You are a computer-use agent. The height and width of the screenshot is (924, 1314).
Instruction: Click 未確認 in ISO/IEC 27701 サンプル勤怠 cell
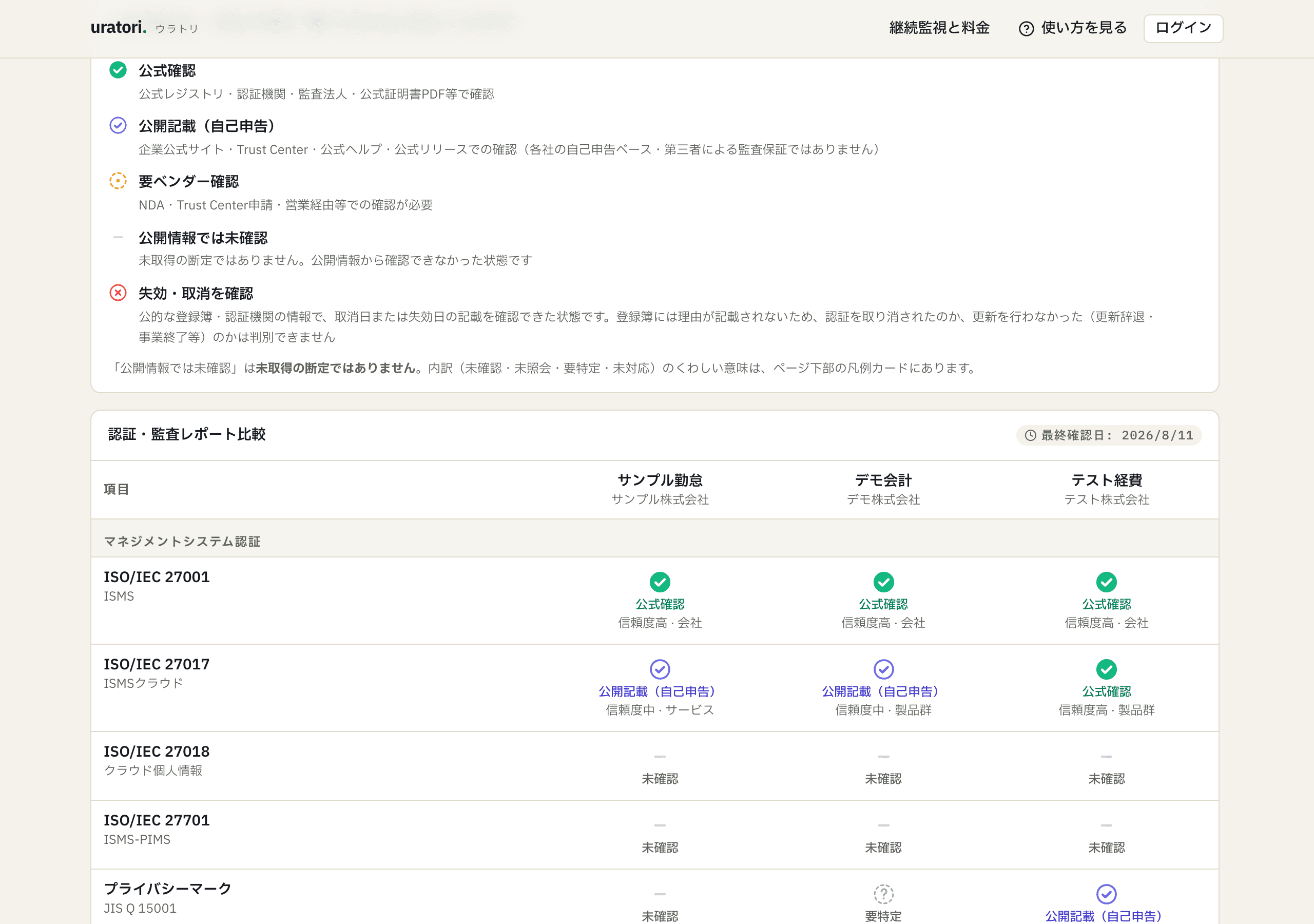[x=660, y=848]
